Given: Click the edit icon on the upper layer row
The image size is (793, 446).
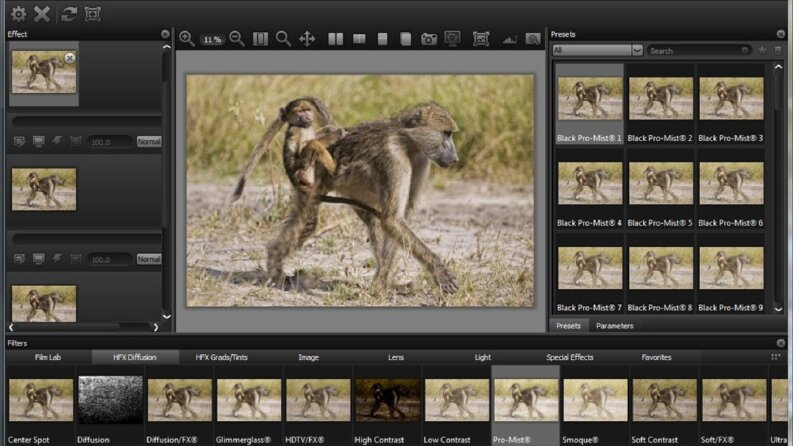Looking at the screenshot, I should [19, 142].
